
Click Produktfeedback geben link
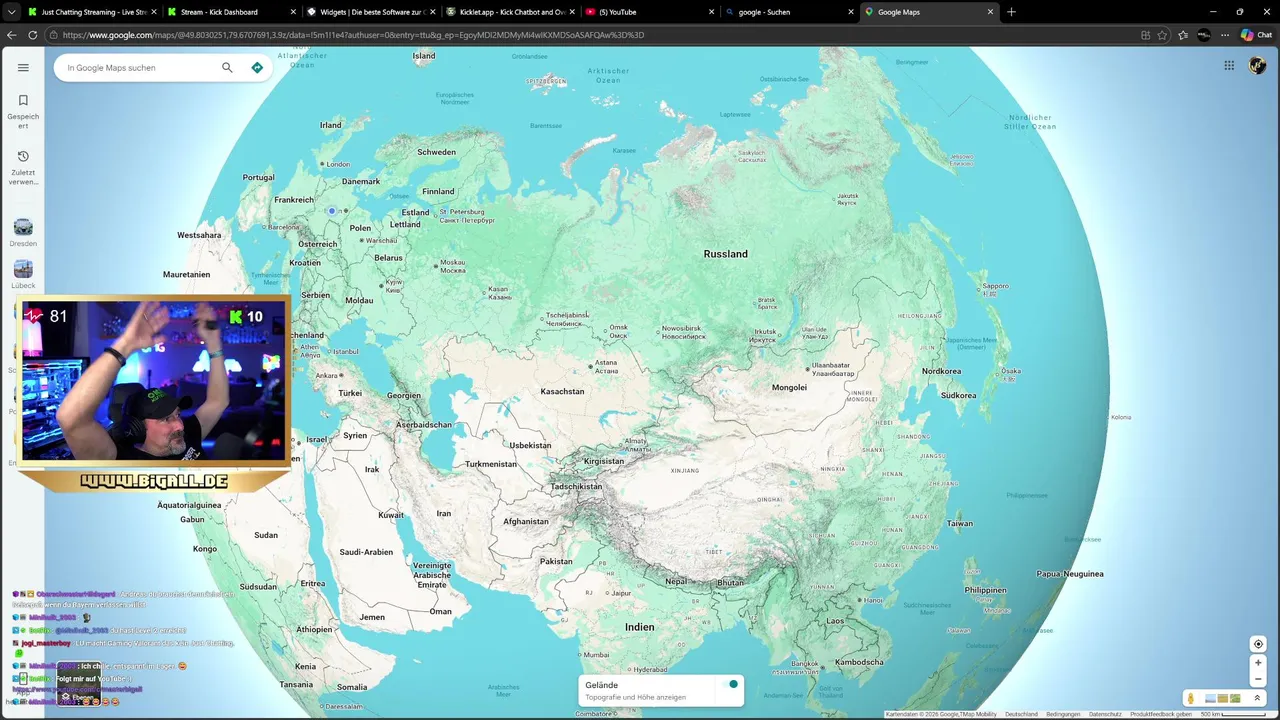click(x=1161, y=714)
